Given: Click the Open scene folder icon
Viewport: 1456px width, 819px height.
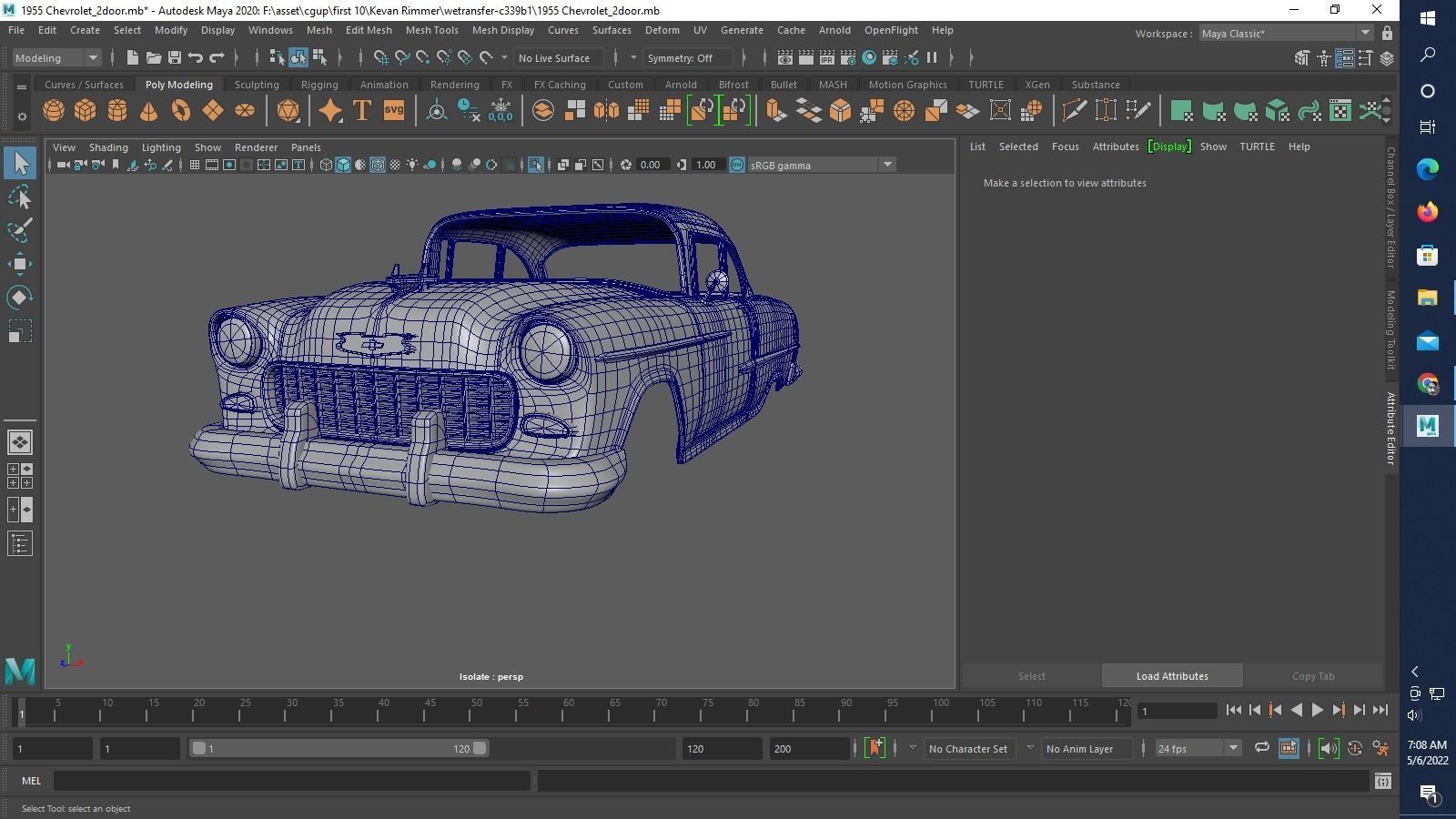Looking at the screenshot, I should pyautogui.click(x=154, y=58).
